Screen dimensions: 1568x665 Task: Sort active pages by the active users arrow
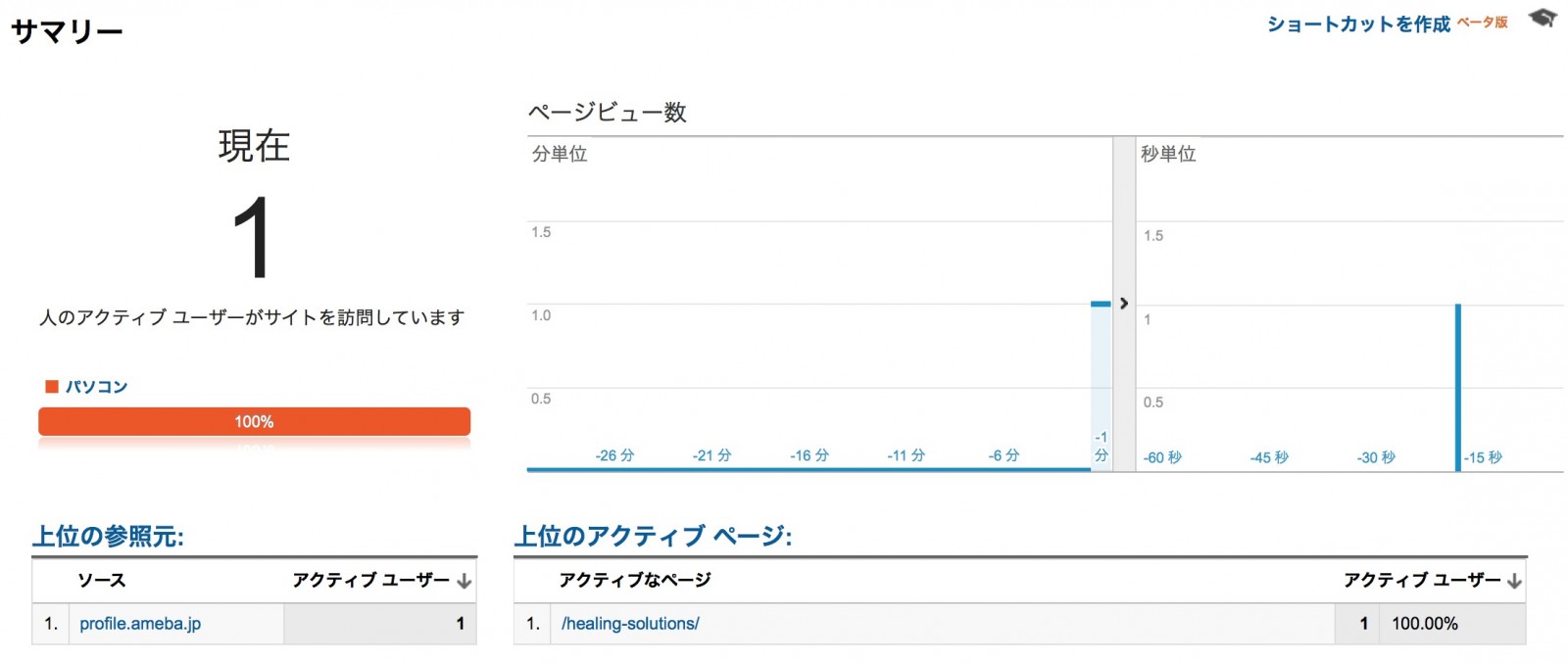click(1515, 581)
